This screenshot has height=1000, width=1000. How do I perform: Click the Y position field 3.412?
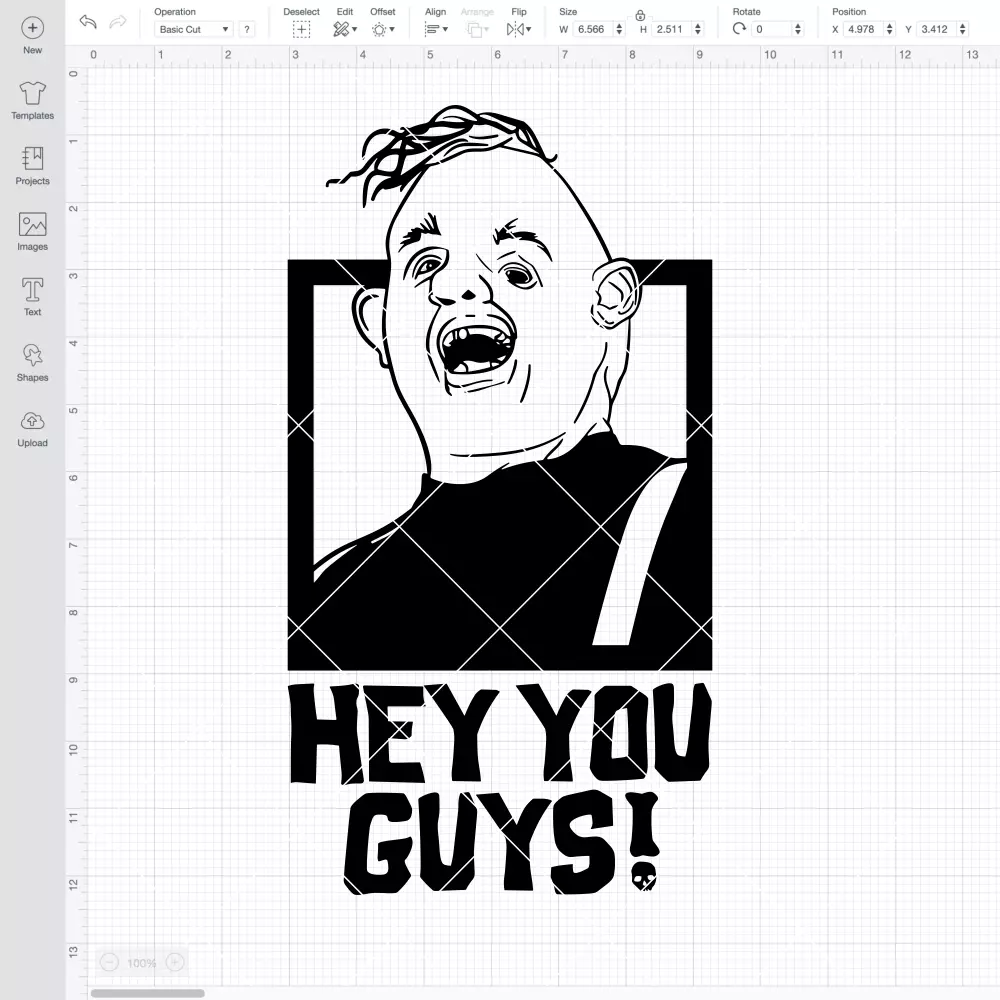click(937, 29)
